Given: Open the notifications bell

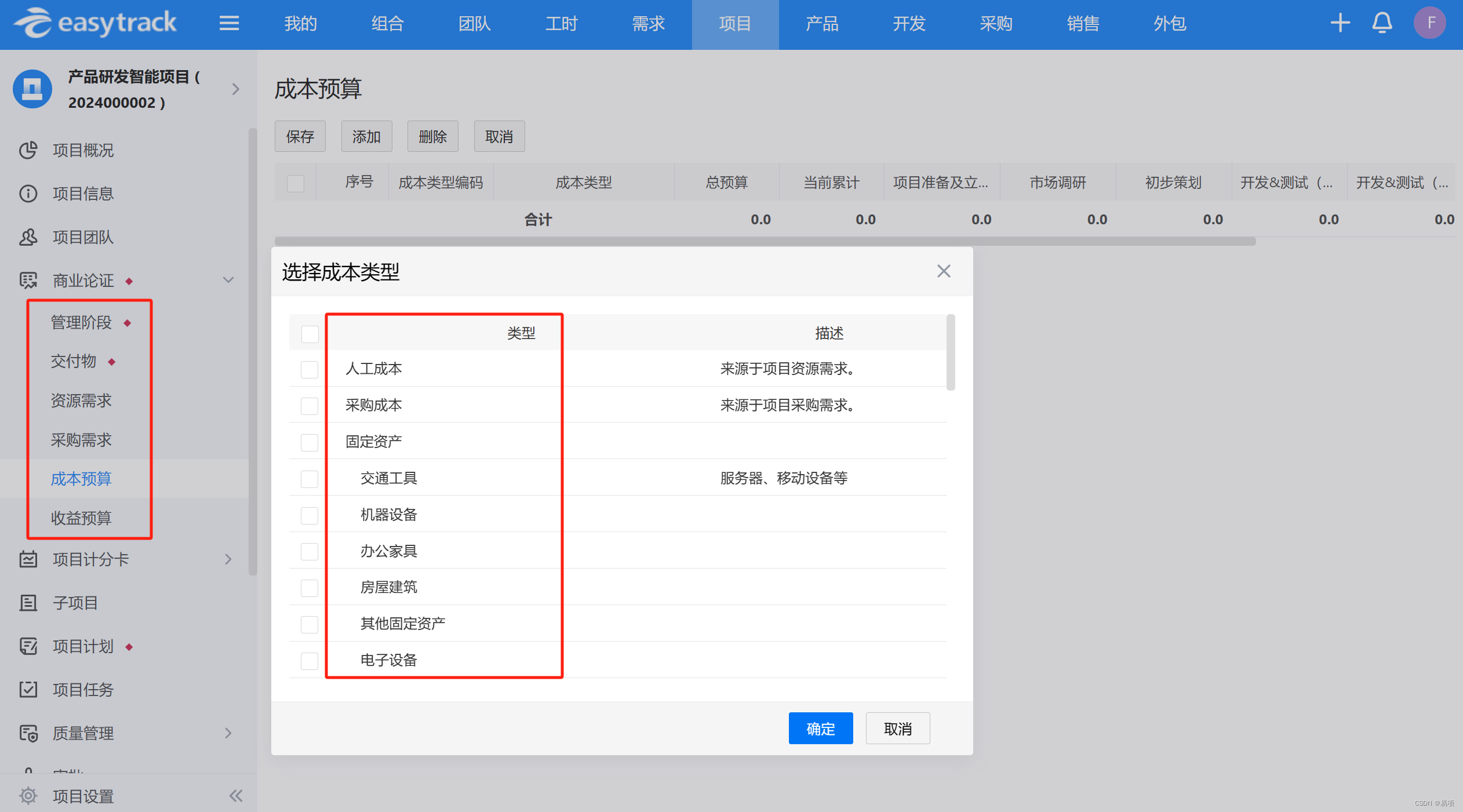Looking at the screenshot, I should coord(1382,23).
